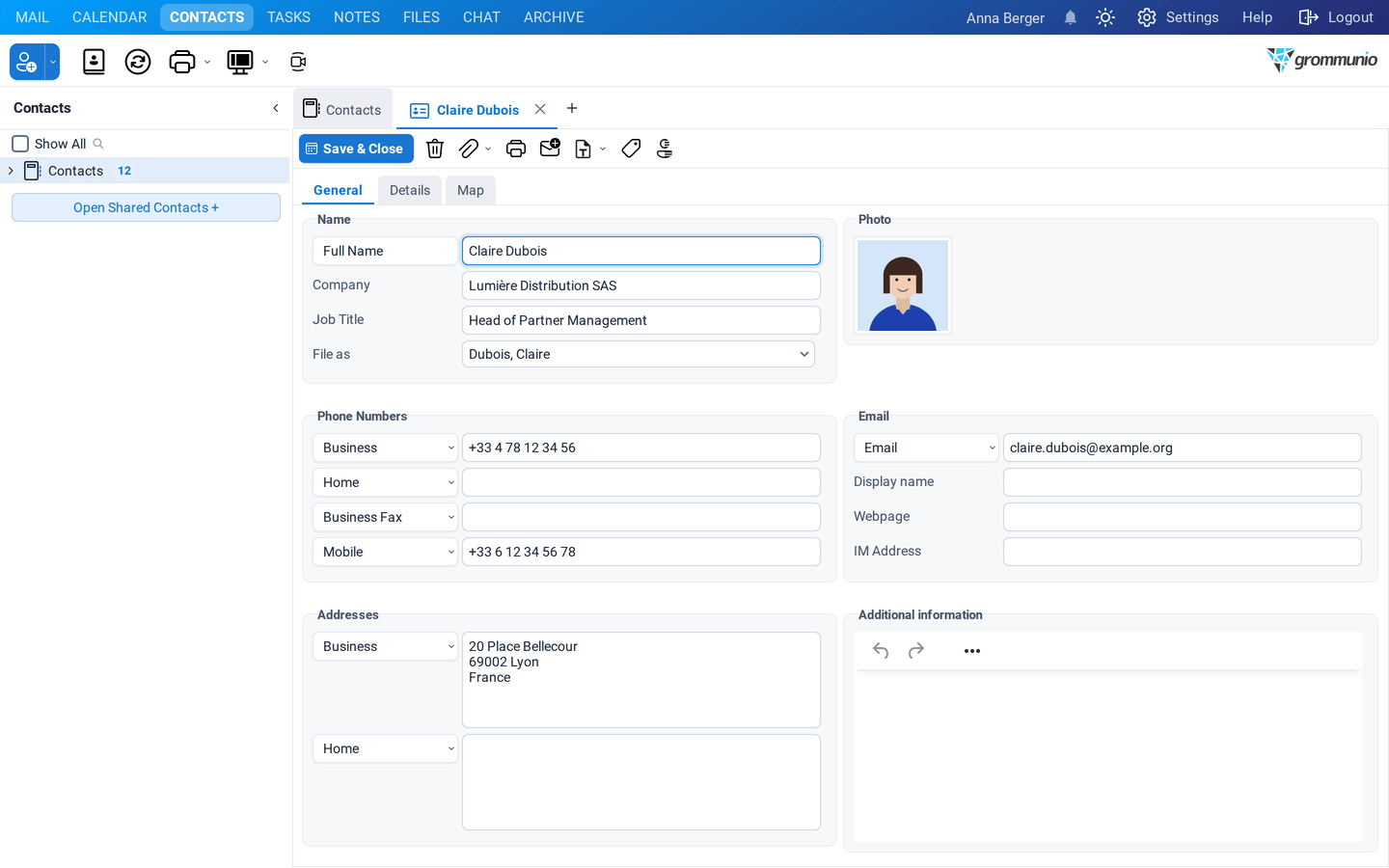Viewport: 1389px width, 868px height.
Task: Click the contact photo thumbnail
Action: [x=903, y=285]
